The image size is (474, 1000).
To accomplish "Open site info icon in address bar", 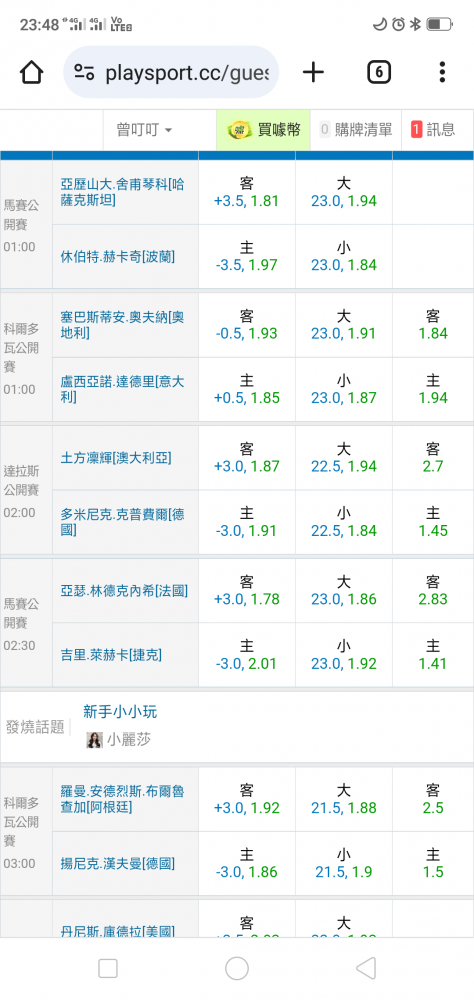I will (x=84, y=72).
